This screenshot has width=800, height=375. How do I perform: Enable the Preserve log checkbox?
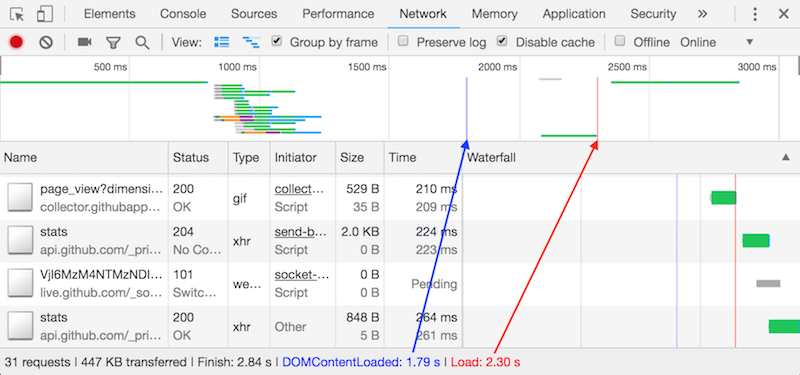pos(403,41)
